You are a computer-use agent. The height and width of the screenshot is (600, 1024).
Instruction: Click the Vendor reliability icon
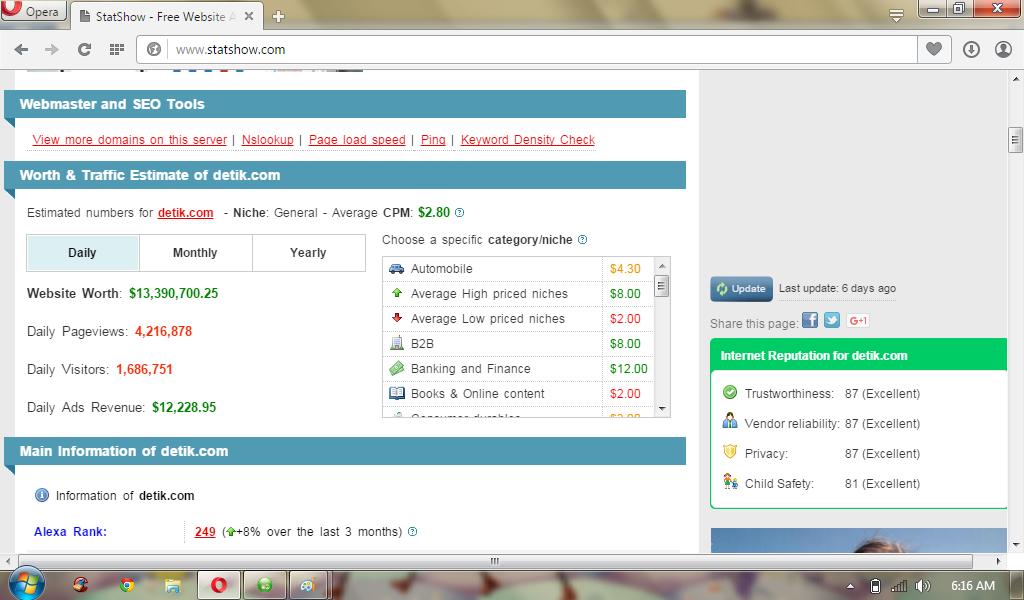[x=730, y=421]
